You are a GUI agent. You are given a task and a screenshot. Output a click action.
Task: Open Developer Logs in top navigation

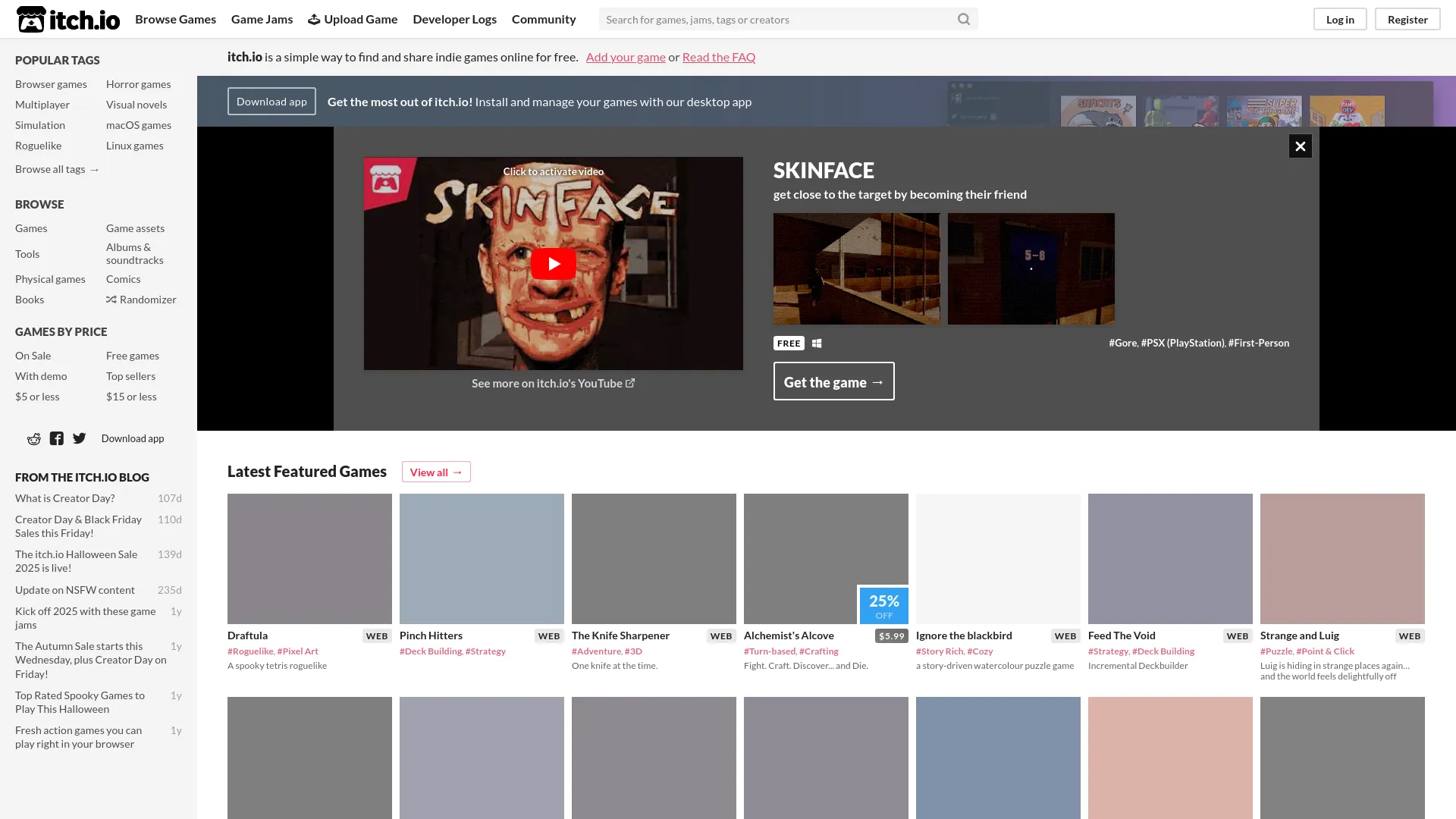click(x=454, y=19)
